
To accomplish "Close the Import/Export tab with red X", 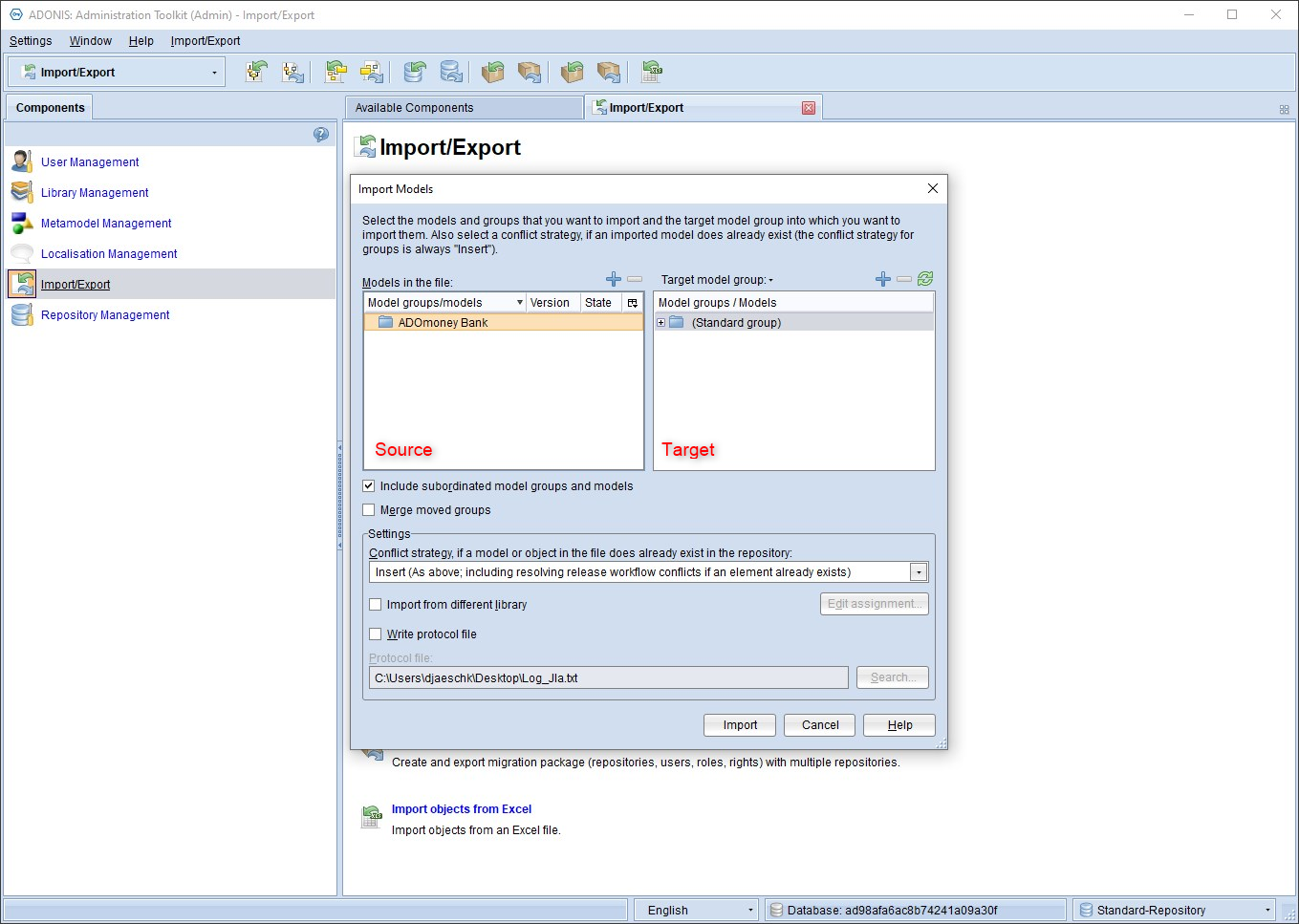I will [x=809, y=108].
